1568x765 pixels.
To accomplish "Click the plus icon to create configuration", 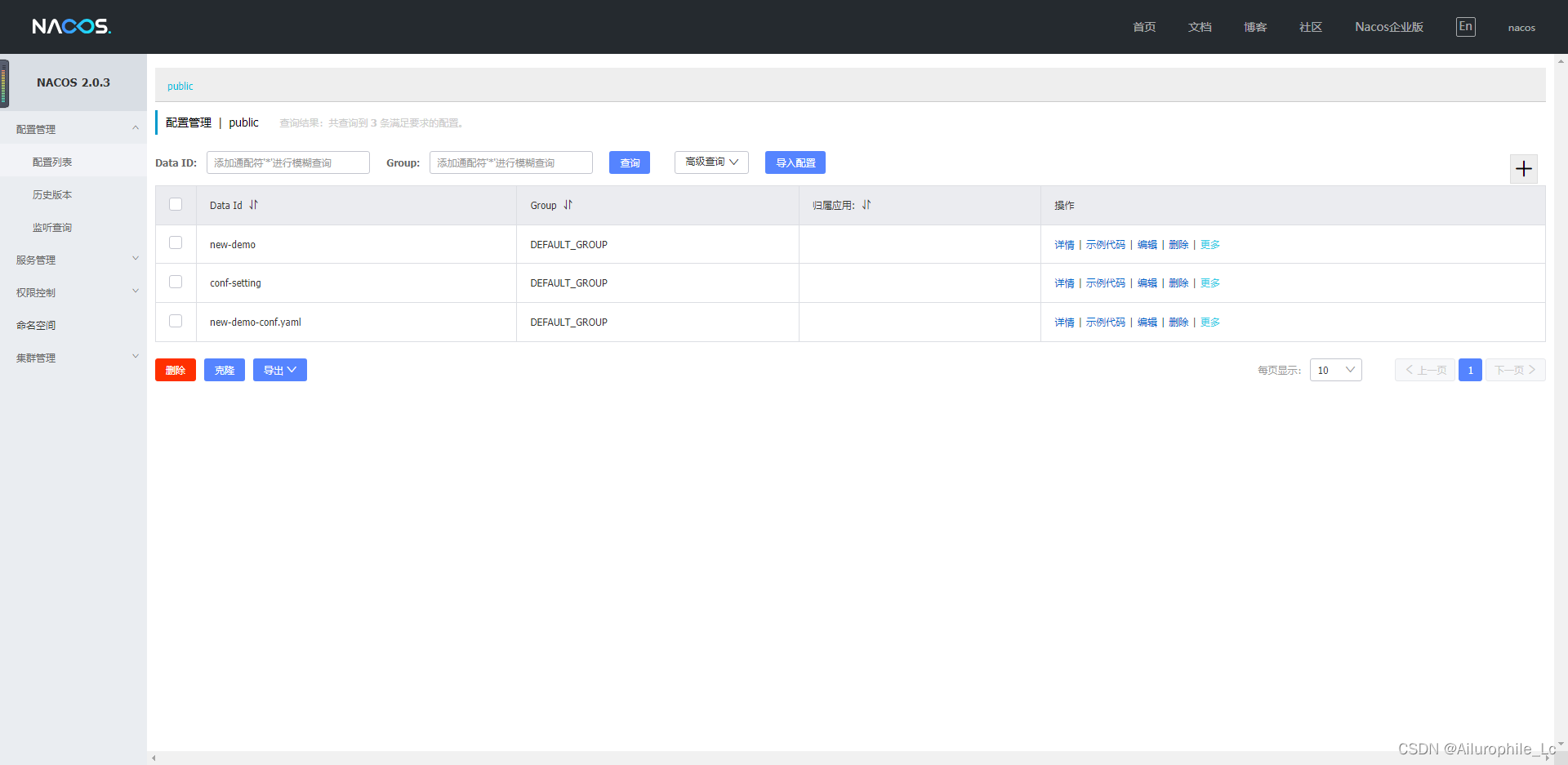I will coord(1523,169).
